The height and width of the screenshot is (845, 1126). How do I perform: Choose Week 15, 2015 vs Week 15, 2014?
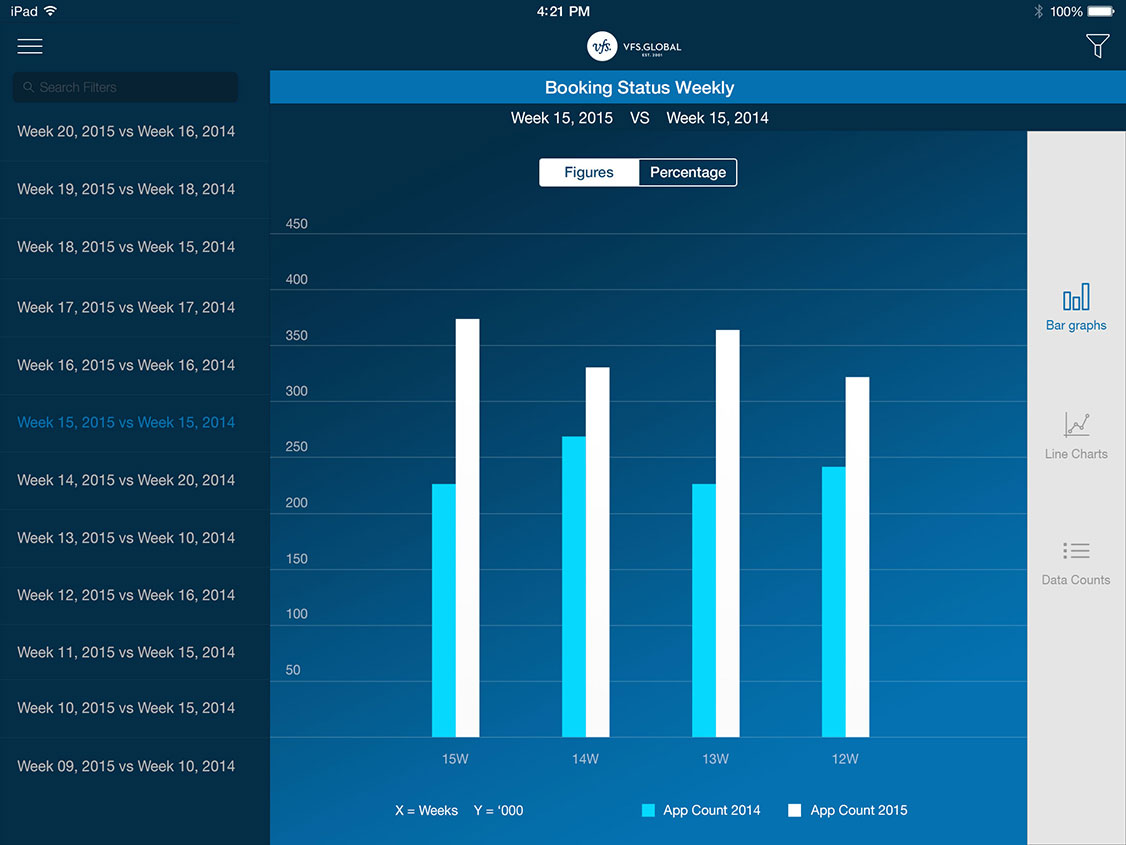(126, 422)
